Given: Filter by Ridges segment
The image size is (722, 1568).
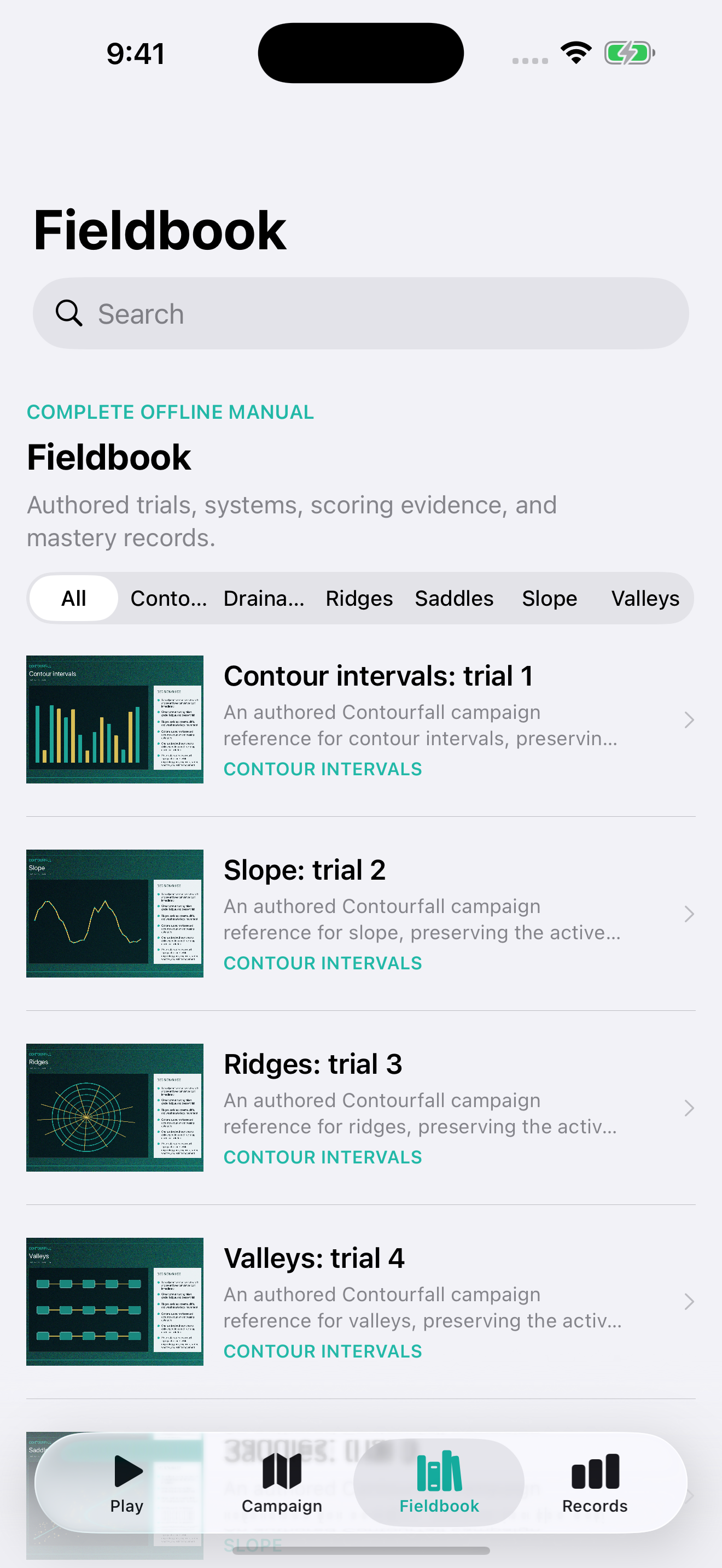Looking at the screenshot, I should (359, 598).
